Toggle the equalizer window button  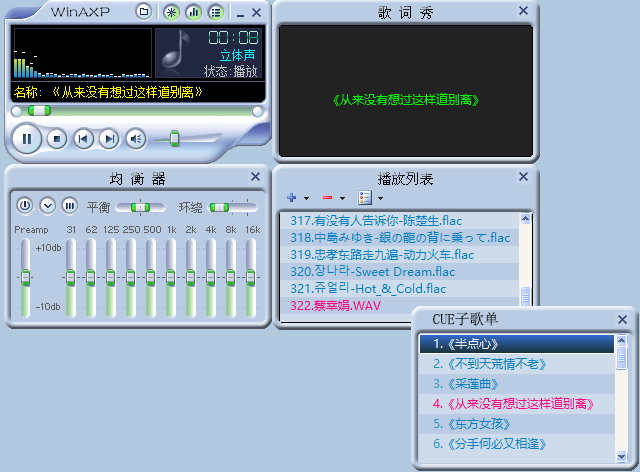pyautogui.click(x=193, y=12)
